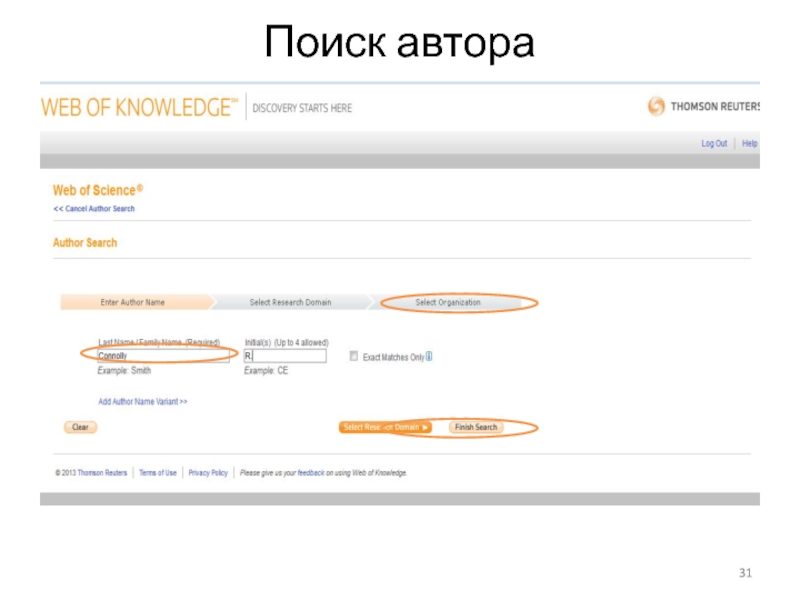The image size is (800, 600).
Task: Click the Example: Smith hint text
Action: click(x=124, y=370)
